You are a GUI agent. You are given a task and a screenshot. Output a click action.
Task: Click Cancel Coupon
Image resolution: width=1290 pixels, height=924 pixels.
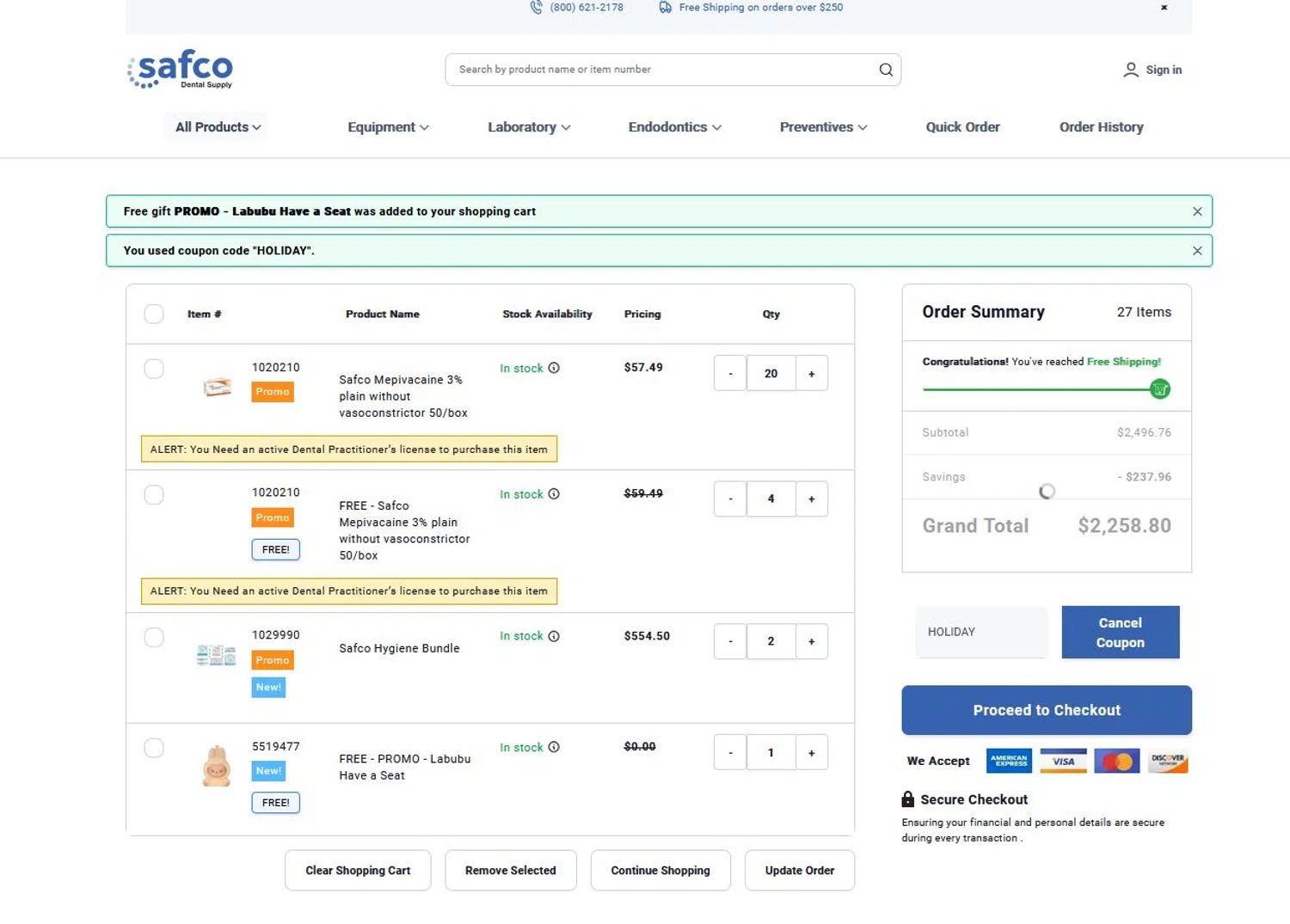[1121, 633]
